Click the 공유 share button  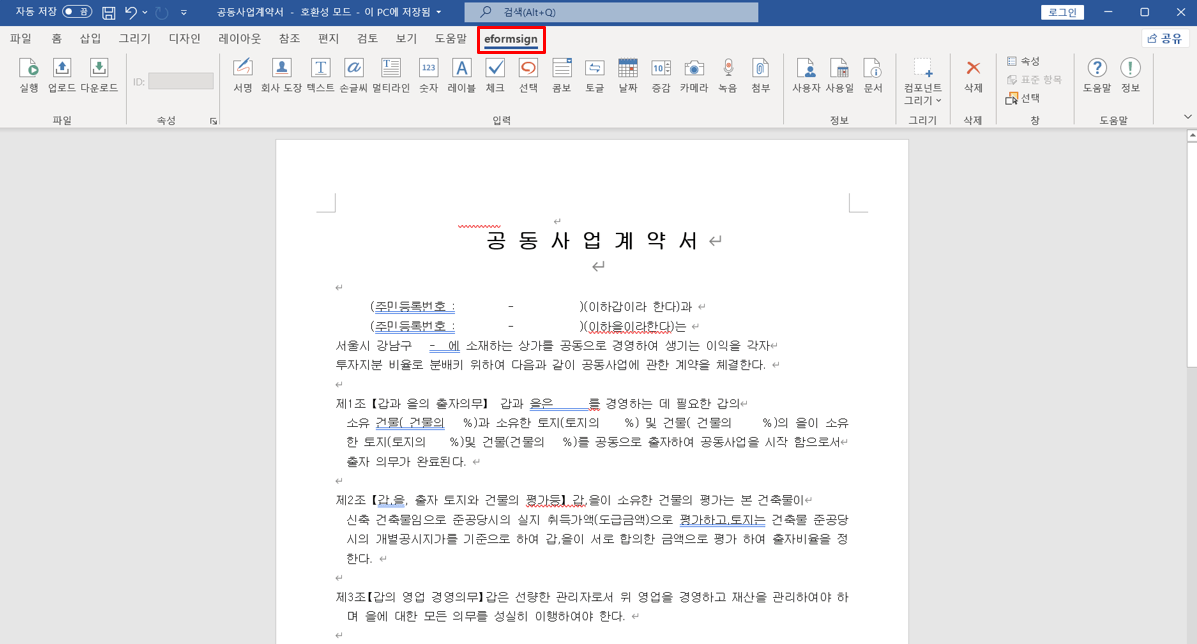1165,39
